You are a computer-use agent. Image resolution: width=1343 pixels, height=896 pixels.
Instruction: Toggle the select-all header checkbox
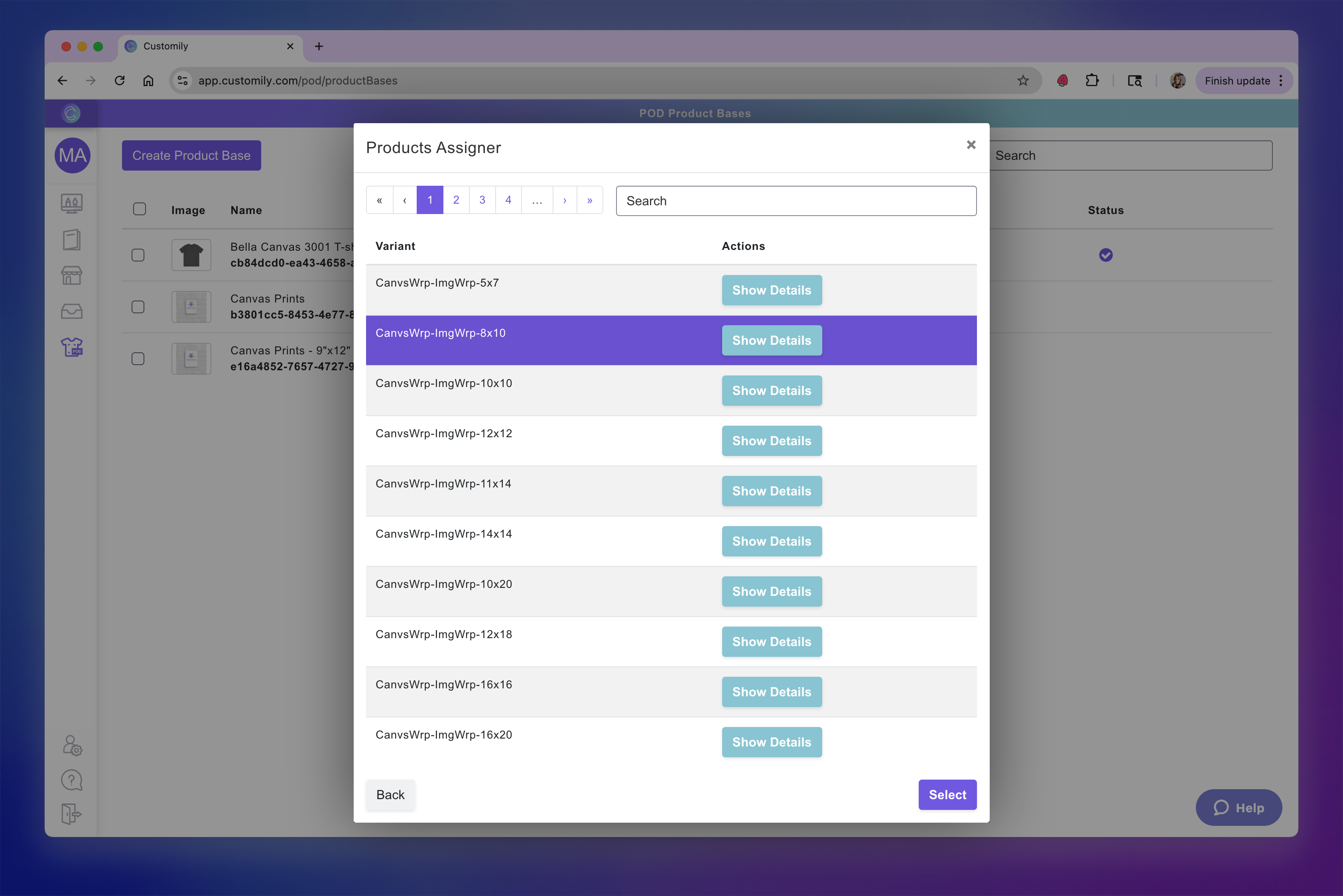(140, 209)
